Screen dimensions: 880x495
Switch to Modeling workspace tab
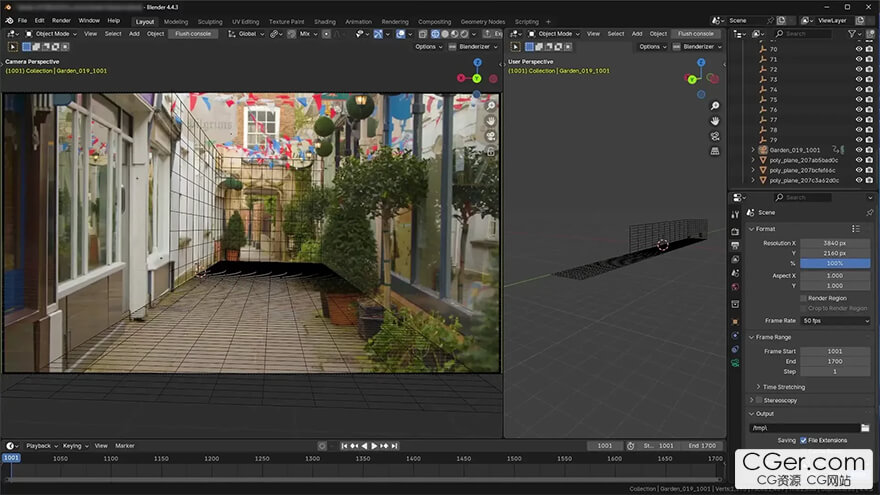pos(176,22)
